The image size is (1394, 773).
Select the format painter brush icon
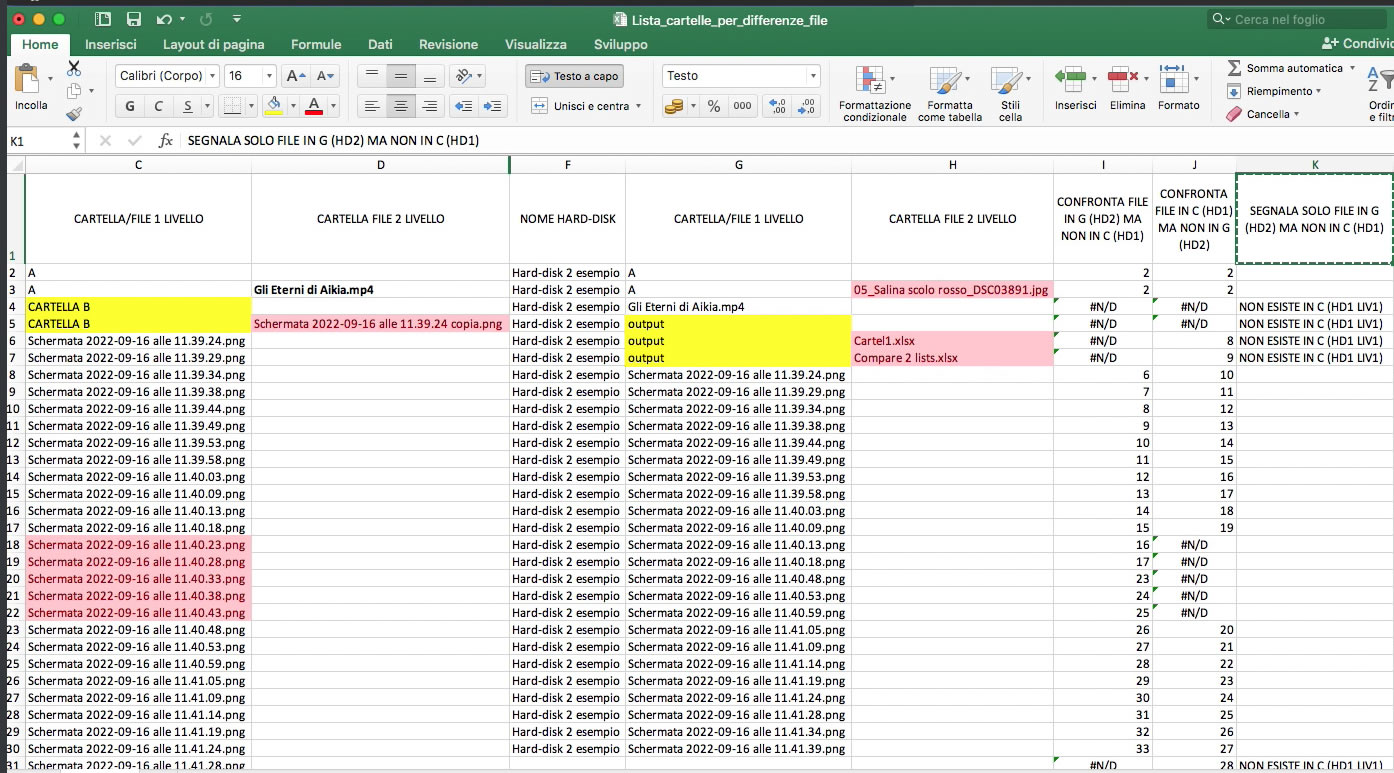74,114
